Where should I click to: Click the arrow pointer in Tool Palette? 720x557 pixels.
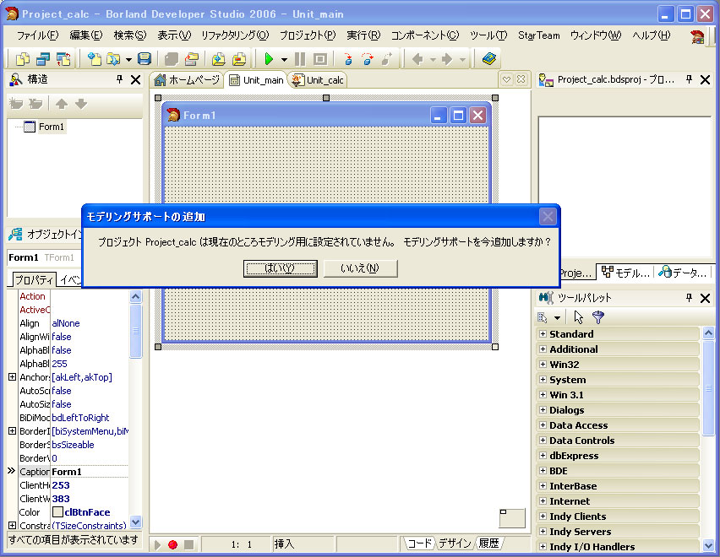pyautogui.click(x=579, y=317)
